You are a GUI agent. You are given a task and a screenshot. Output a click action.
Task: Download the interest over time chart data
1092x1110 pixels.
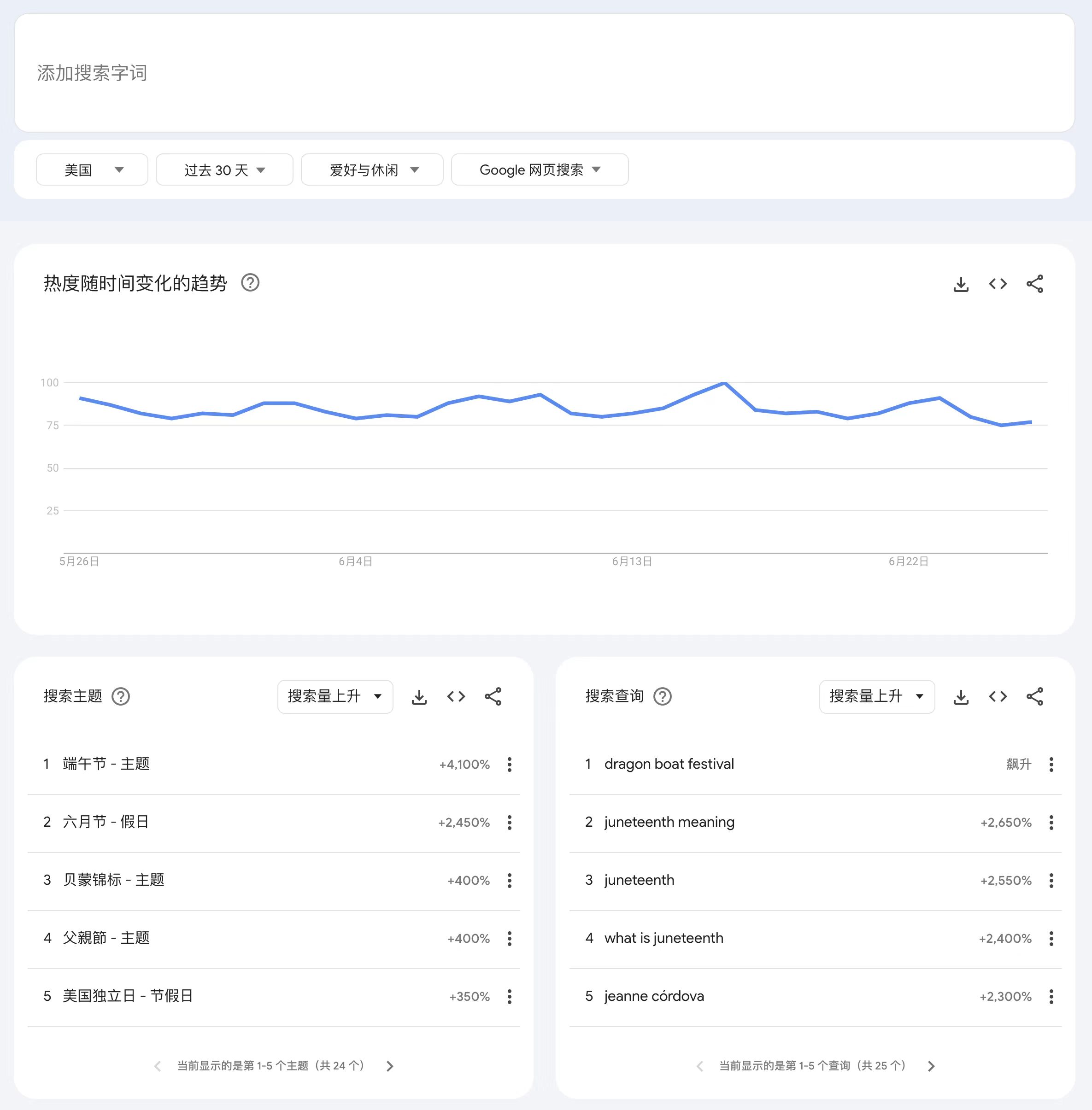pyautogui.click(x=961, y=284)
